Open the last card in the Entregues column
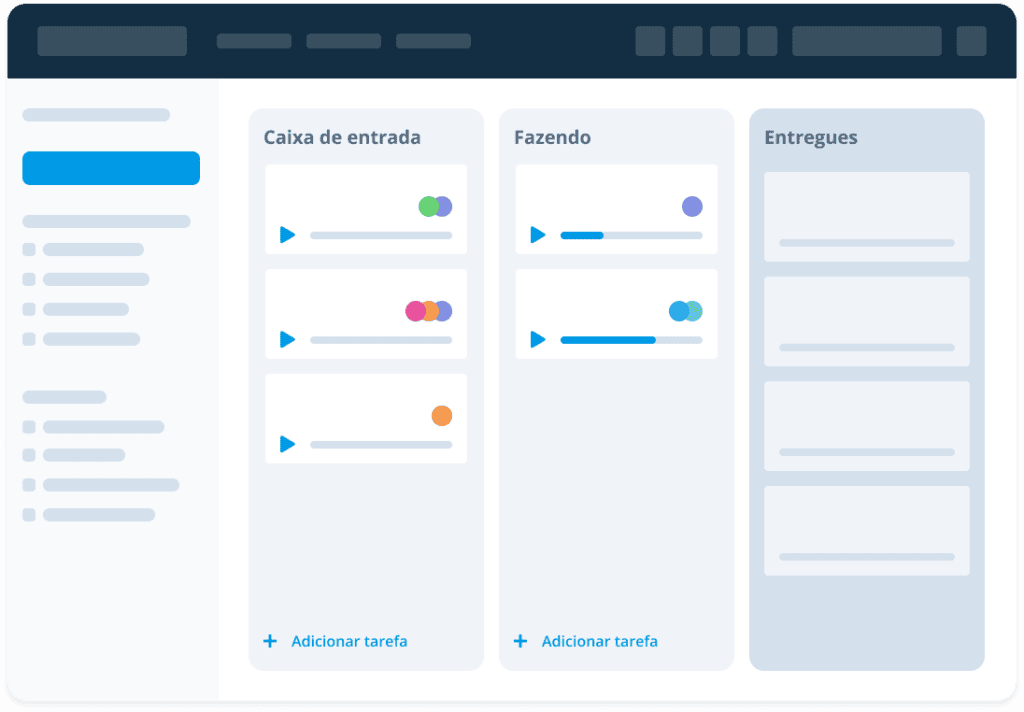 [867, 530]
